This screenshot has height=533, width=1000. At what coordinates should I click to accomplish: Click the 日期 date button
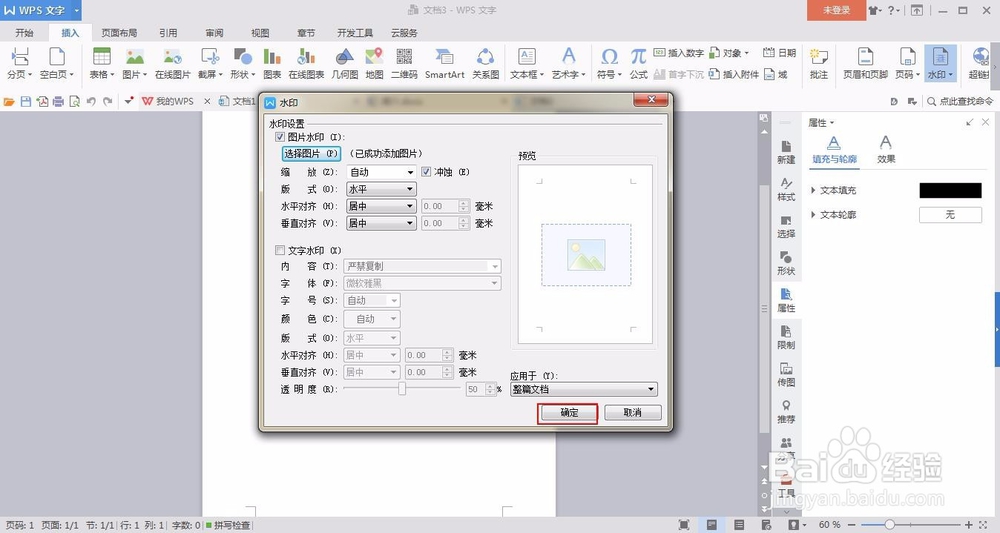click(x=779, y=53)
